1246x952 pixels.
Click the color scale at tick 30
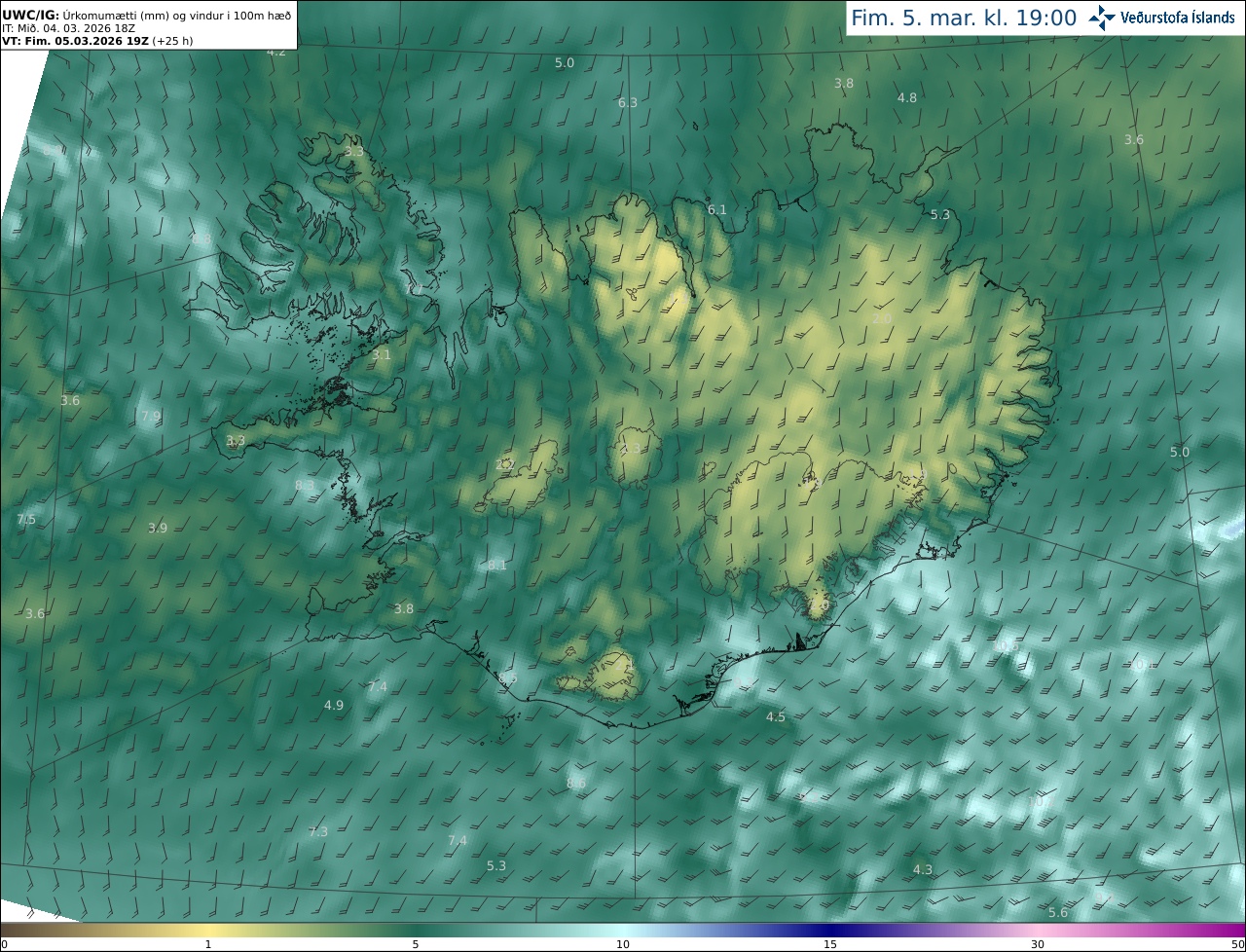tap(1038, 945)
